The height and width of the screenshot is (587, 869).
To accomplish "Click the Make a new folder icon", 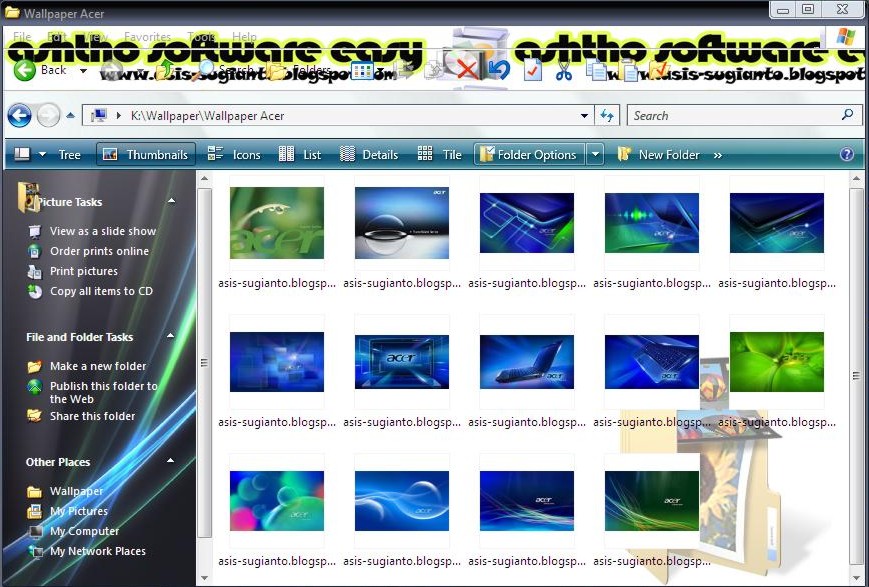I will coord(34,366).
